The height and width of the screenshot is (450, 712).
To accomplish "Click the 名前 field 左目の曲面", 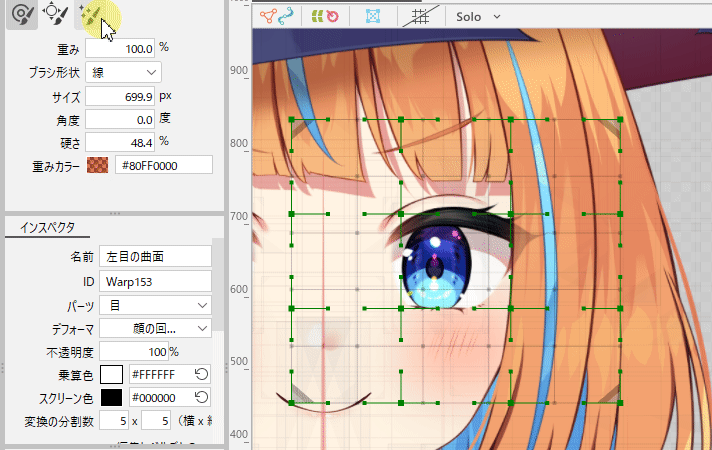I will (155, 257).
